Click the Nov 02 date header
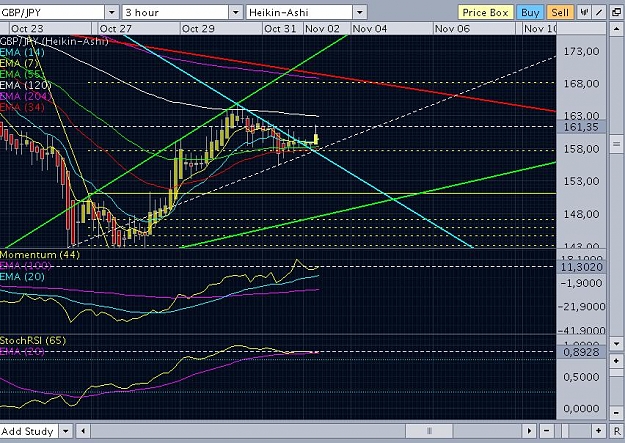The image size is (625, 443). point(322,29)
